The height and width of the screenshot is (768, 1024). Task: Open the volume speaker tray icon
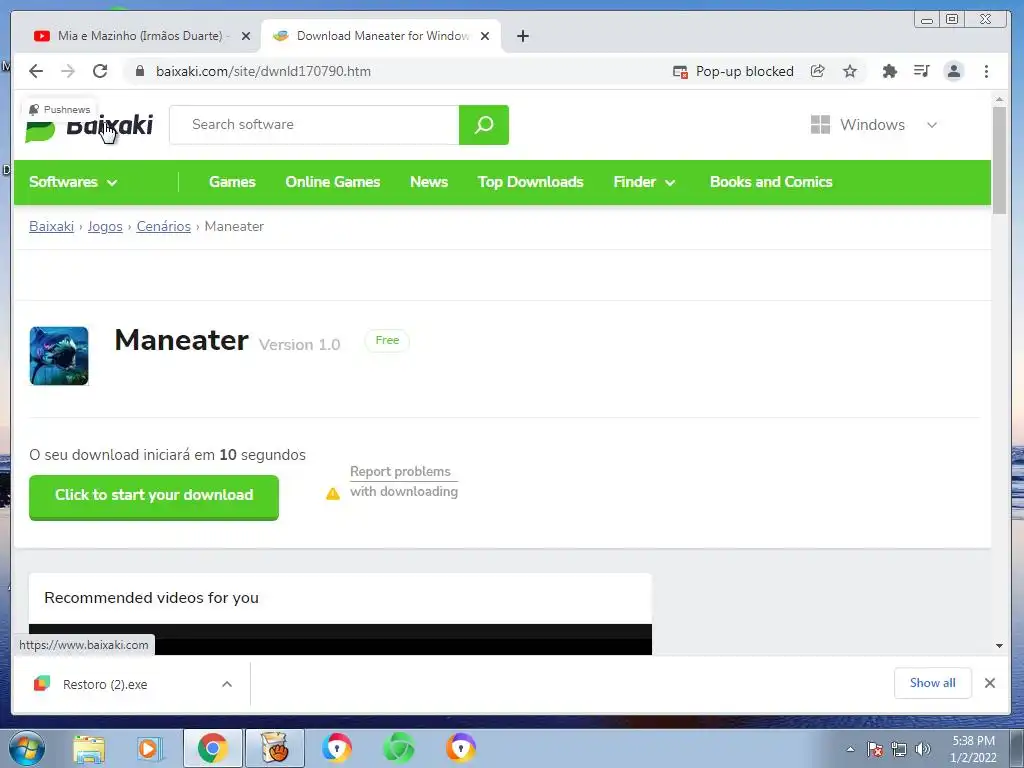coord(923,749)
